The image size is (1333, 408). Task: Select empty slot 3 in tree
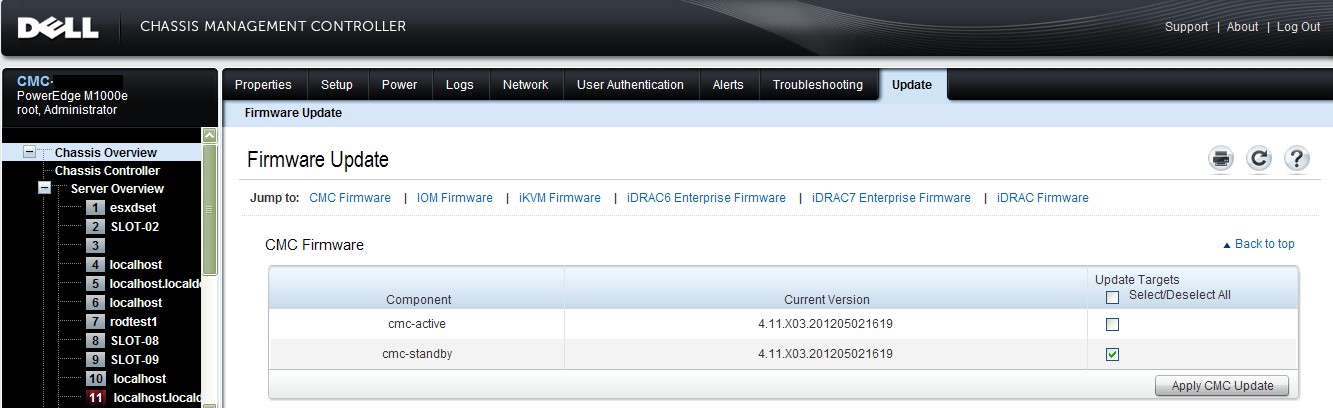pyautogui.click(x=95, y=245)
